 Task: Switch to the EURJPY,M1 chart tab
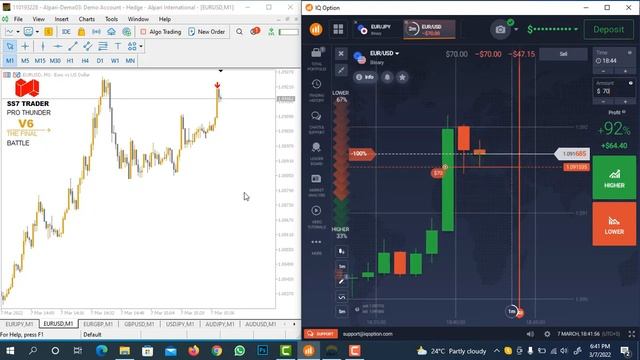coord(19,324)
